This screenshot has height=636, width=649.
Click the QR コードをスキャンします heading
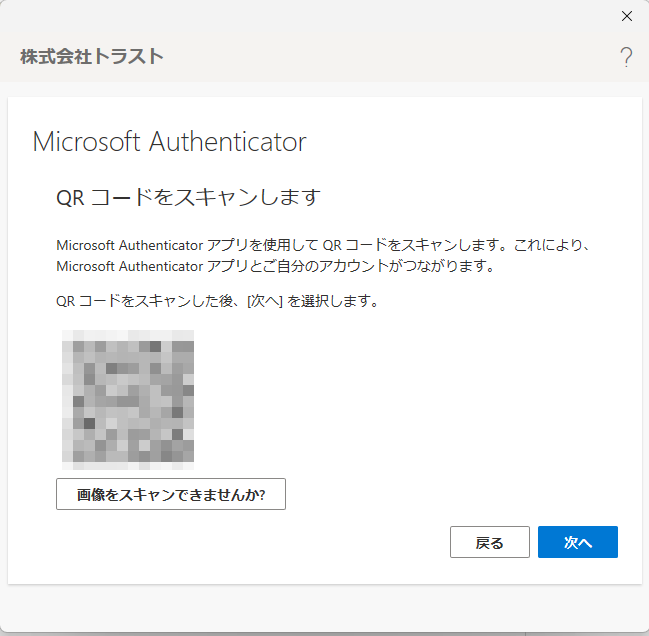coord(188,197)
